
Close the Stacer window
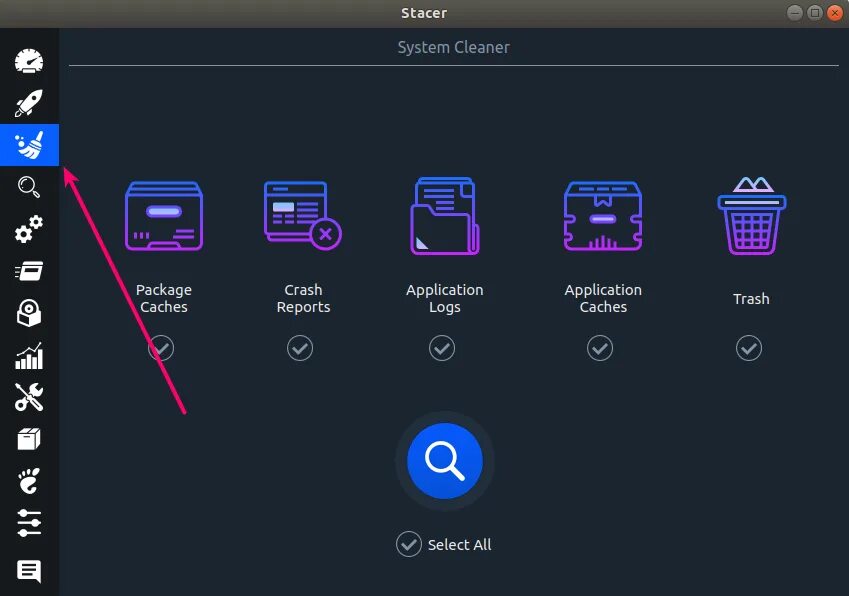835,13
